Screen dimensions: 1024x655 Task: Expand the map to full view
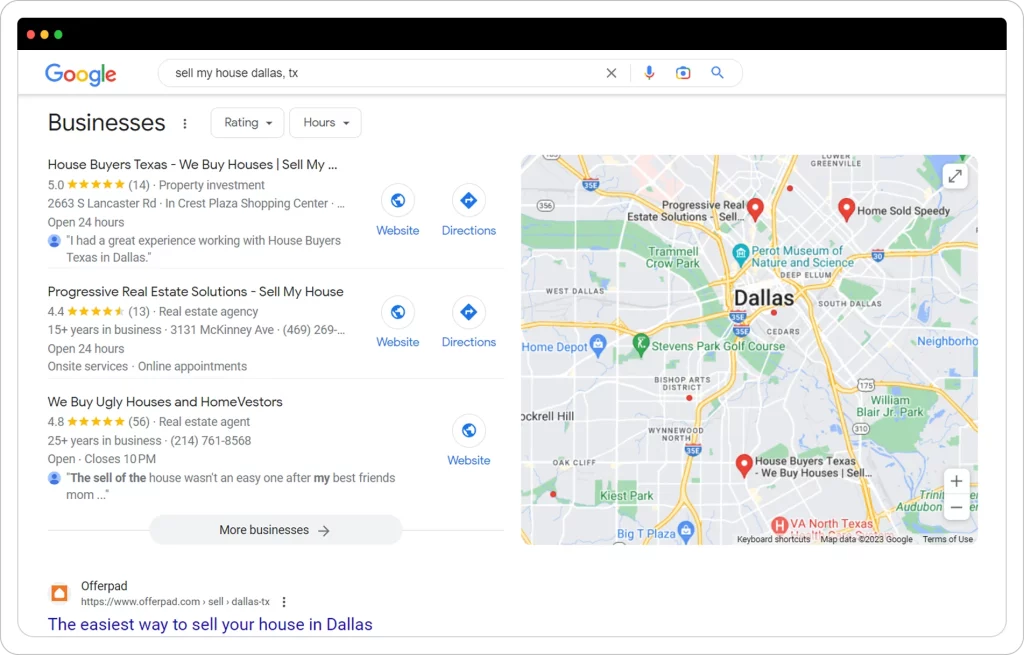[955, 177]
